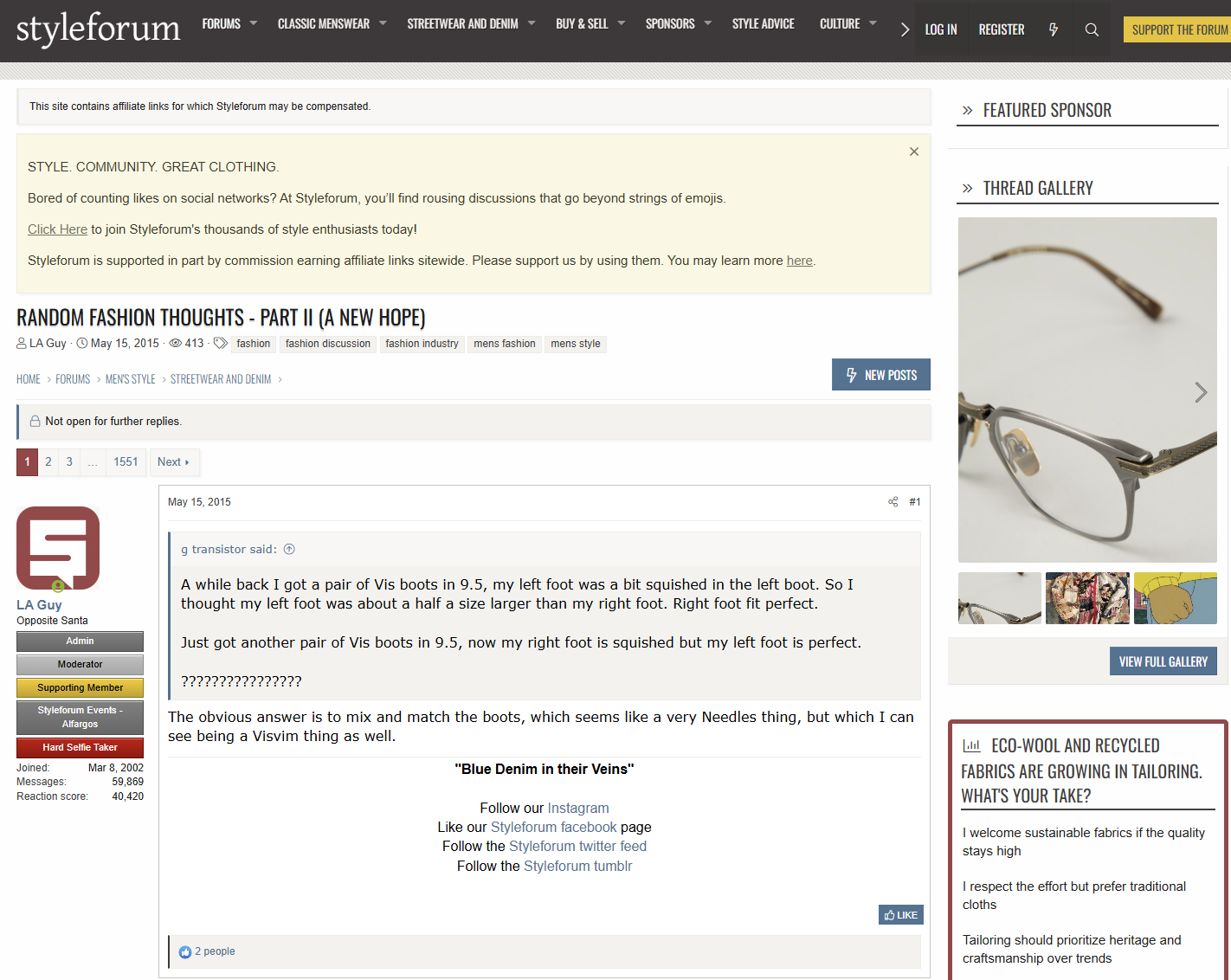This screenshot has width=1231, height=980.
Task: Expand Buy & Sell dropdown arrow
Action: pyautogui.click(x=621, y=23)
